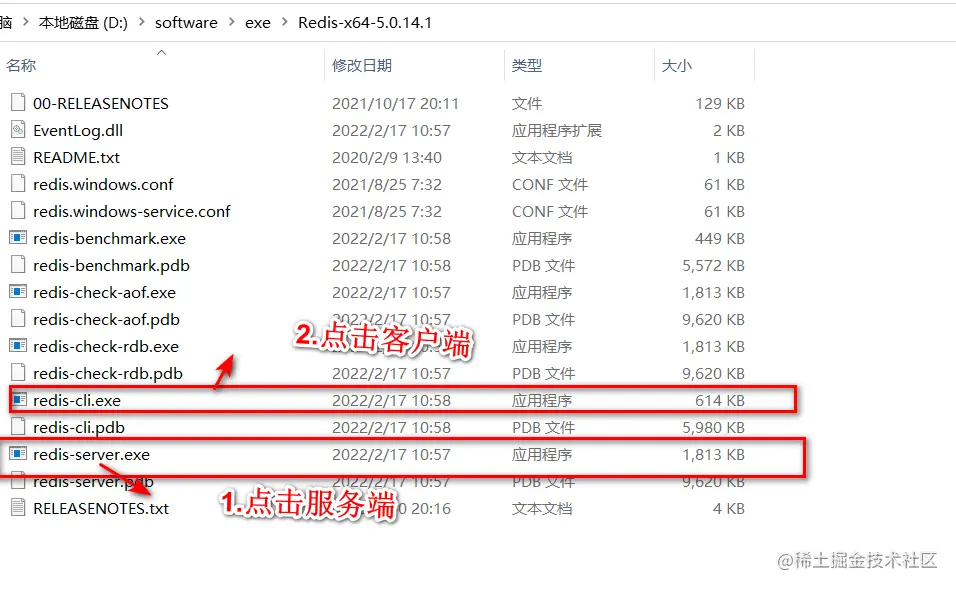Expand chevron after software breadcrumb
956x589 pixels.
(232, 22)
